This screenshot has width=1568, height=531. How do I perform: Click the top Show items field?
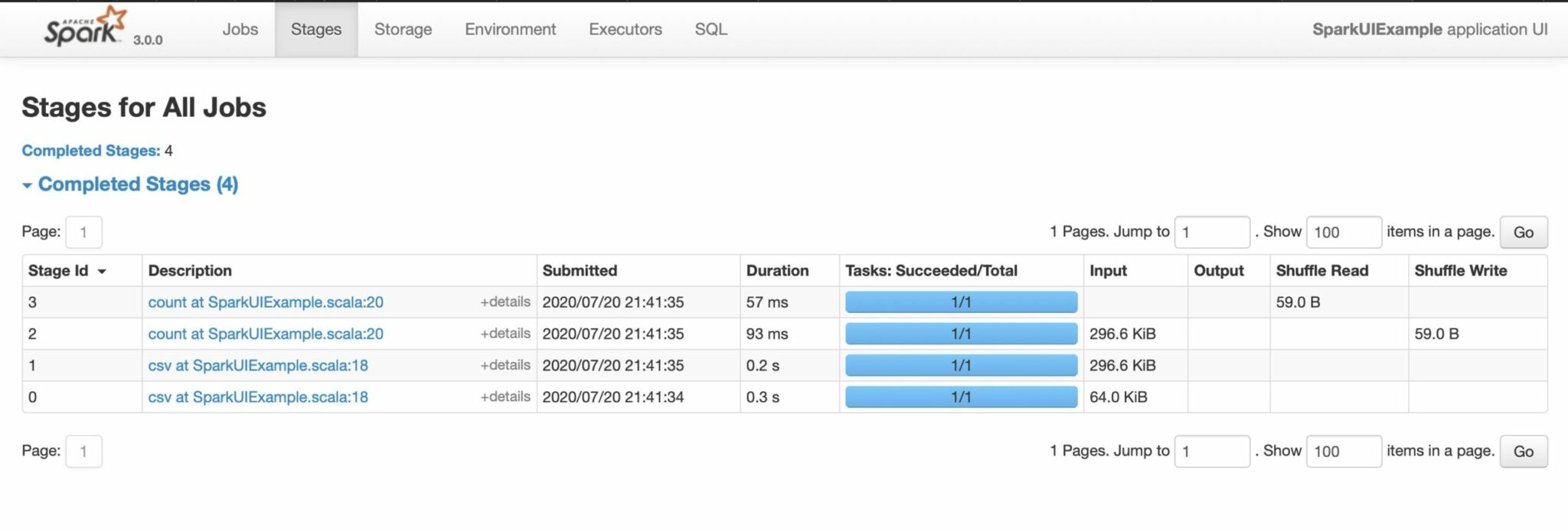(x=1344, y=232)
